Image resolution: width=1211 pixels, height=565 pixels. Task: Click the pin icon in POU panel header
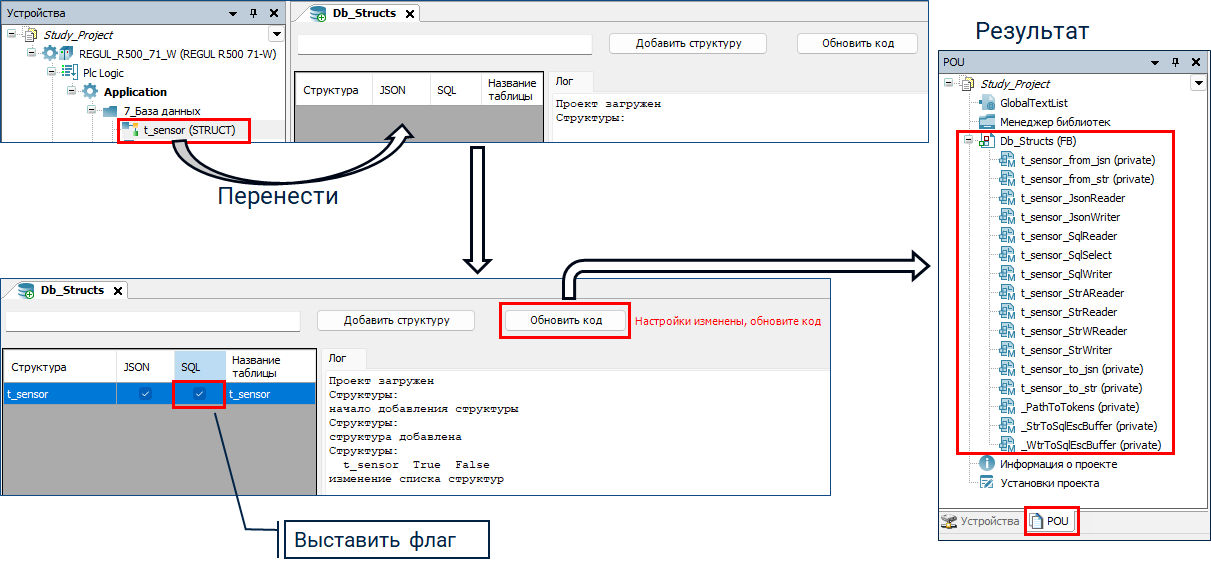click(1176, 62)
